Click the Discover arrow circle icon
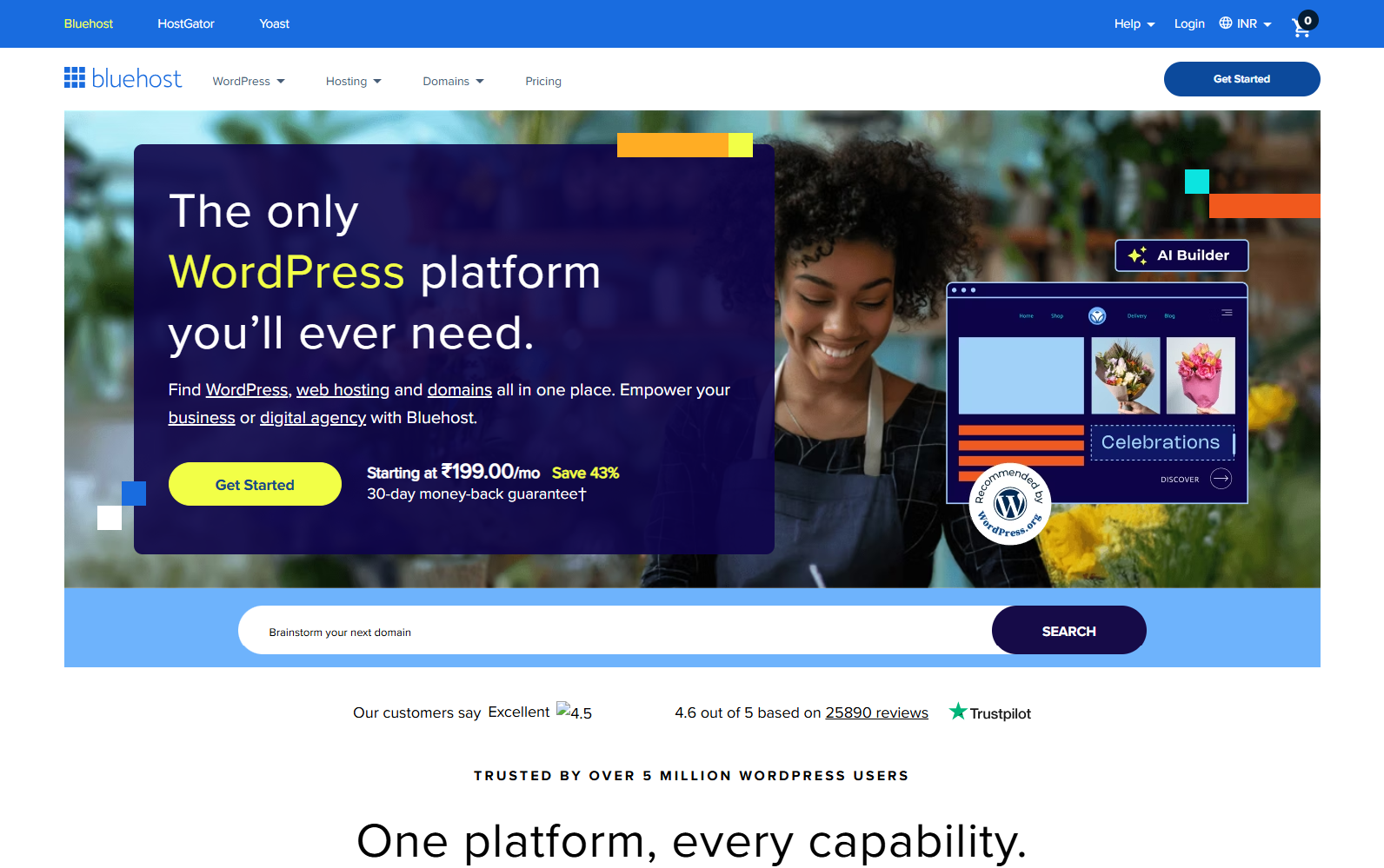1384x868 pixels. point(1221,479)
